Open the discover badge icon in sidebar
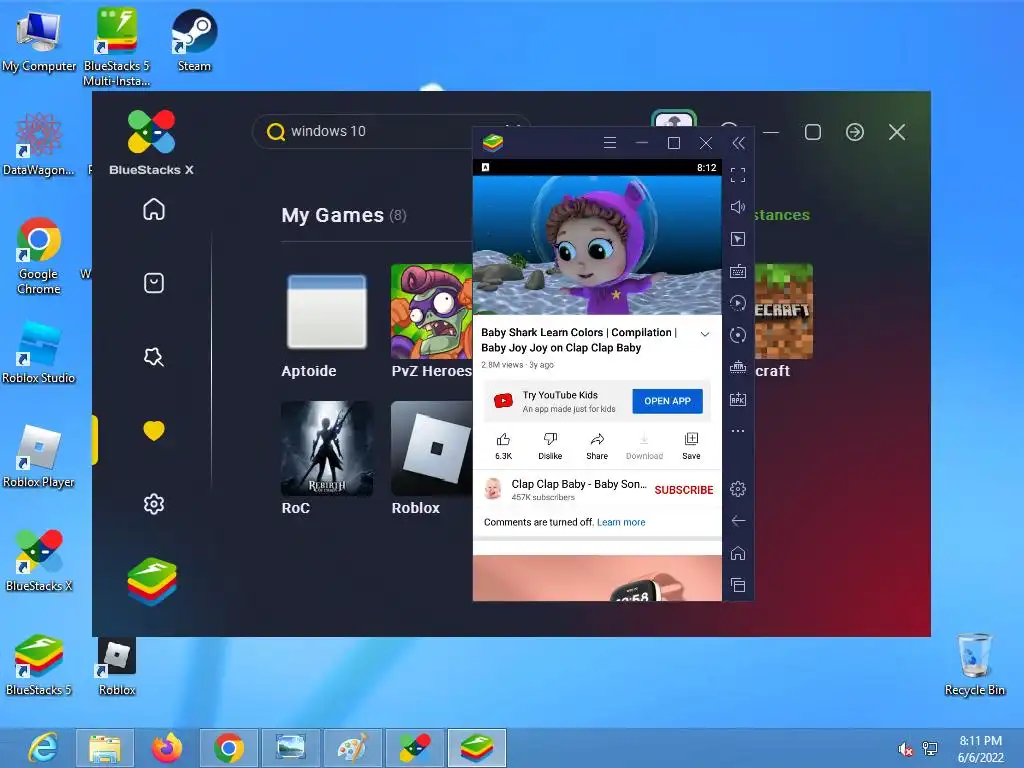 (x=154, y=357)
